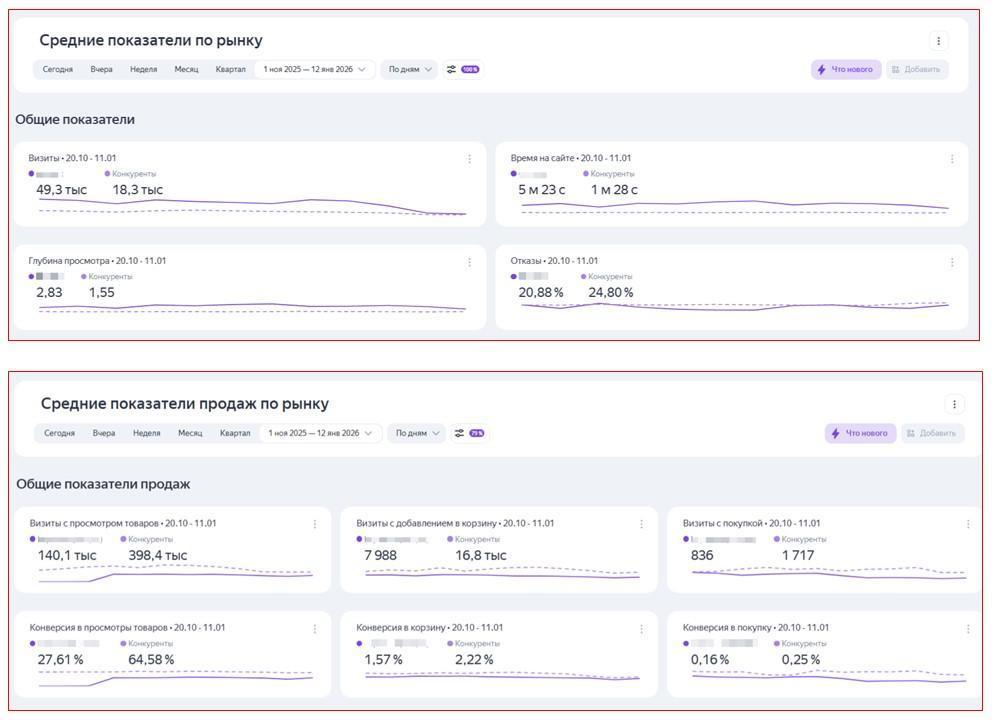Choose Месяц period in sales report
The height and width of the screenshot is (720, 998).
[x=190, y=434]
